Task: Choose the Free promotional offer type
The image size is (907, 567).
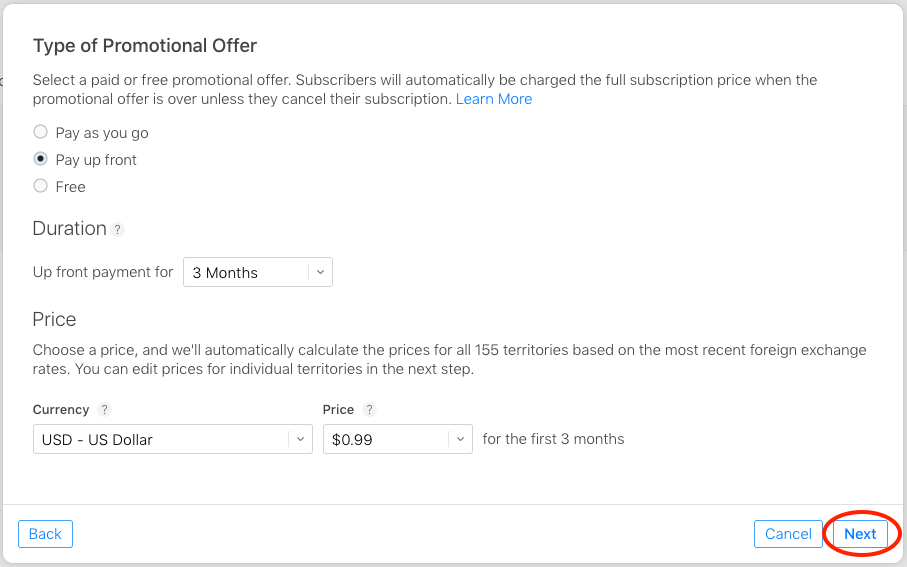Action: tap(40, 186)
